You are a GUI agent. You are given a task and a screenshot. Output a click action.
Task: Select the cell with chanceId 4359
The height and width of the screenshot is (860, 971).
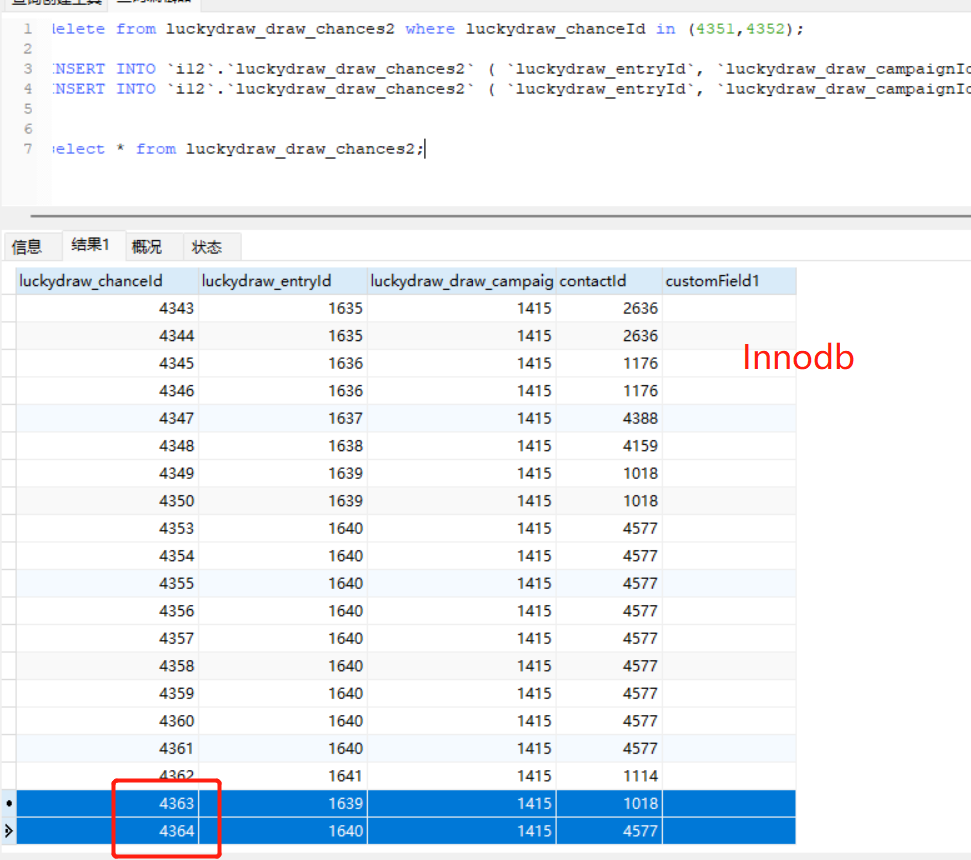pyautogui.click(x=107, y=693)
